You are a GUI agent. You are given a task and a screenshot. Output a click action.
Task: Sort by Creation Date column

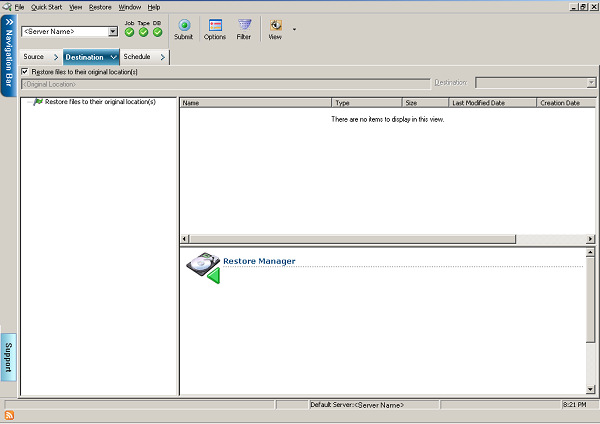coord(566,103)
